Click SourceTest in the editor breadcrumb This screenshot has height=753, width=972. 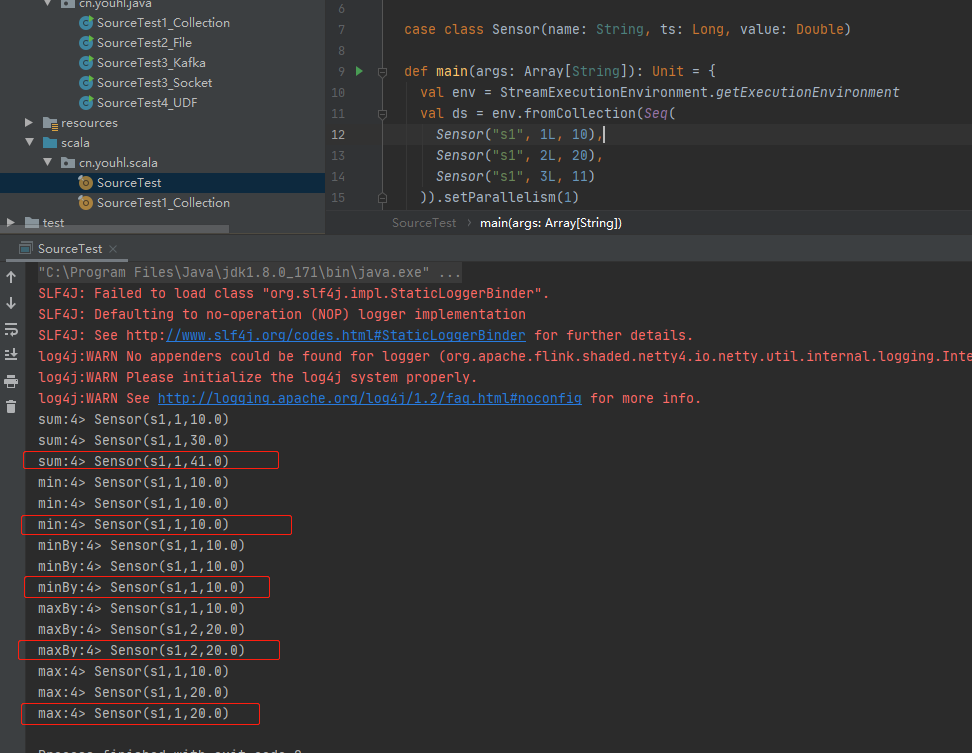(423, 223)
